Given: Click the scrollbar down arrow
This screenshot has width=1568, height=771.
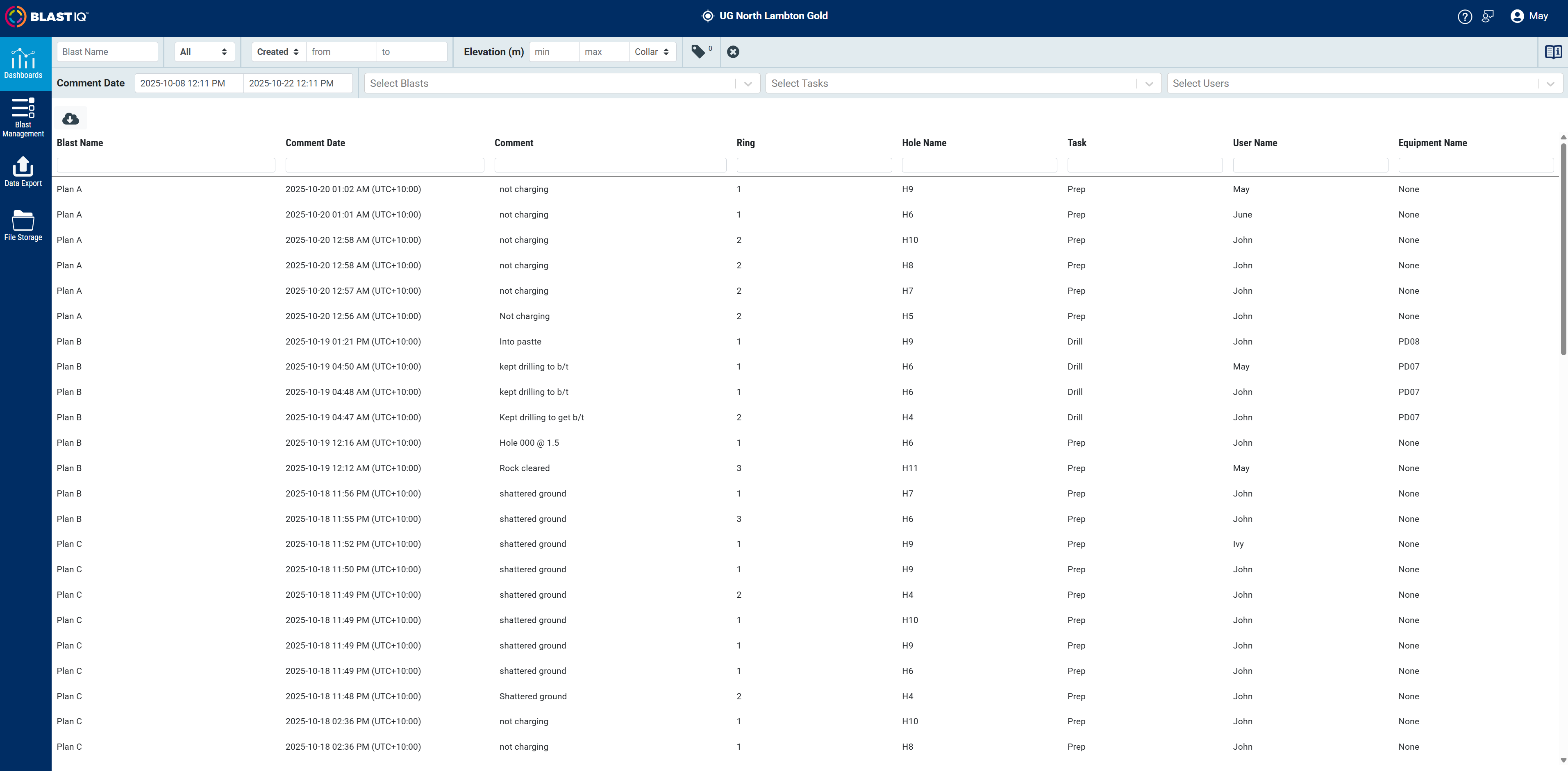Looking at the screenshot, I should (1563, 760).
